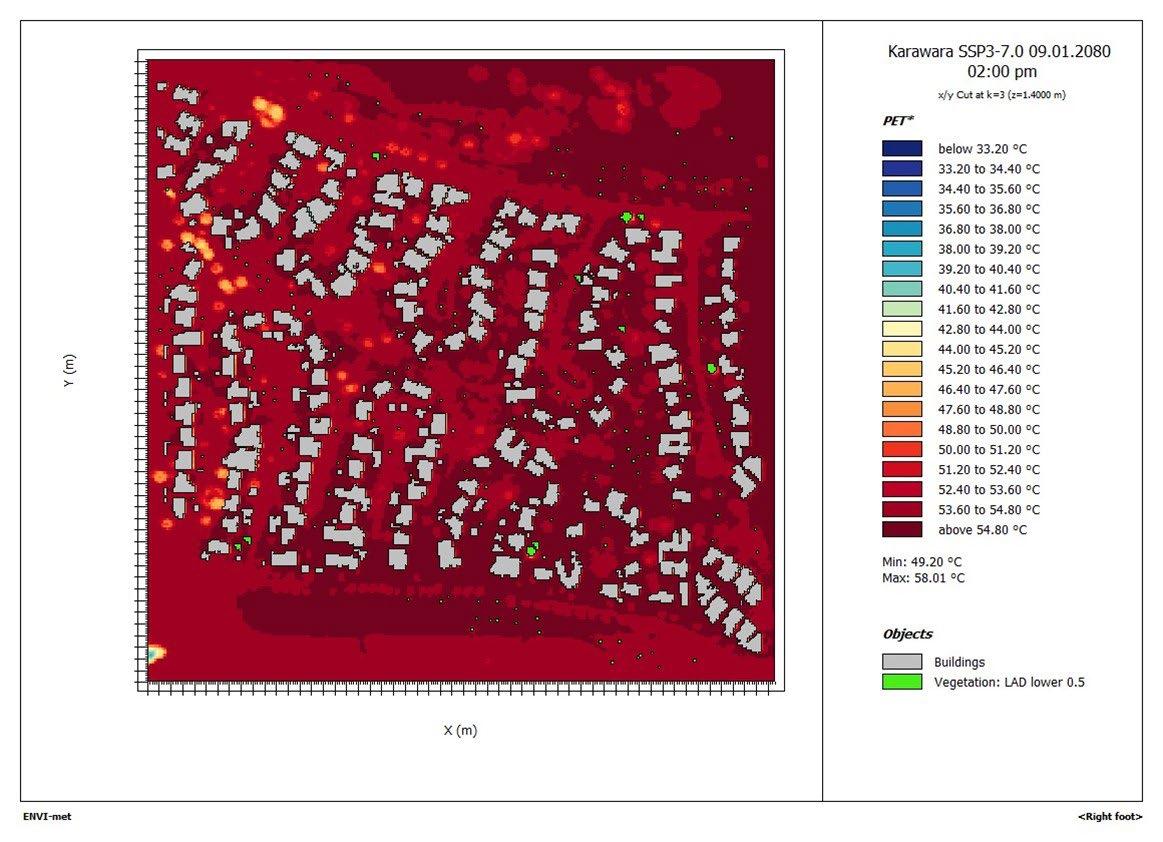Click the 'ENVI-met' footer text

47,817
